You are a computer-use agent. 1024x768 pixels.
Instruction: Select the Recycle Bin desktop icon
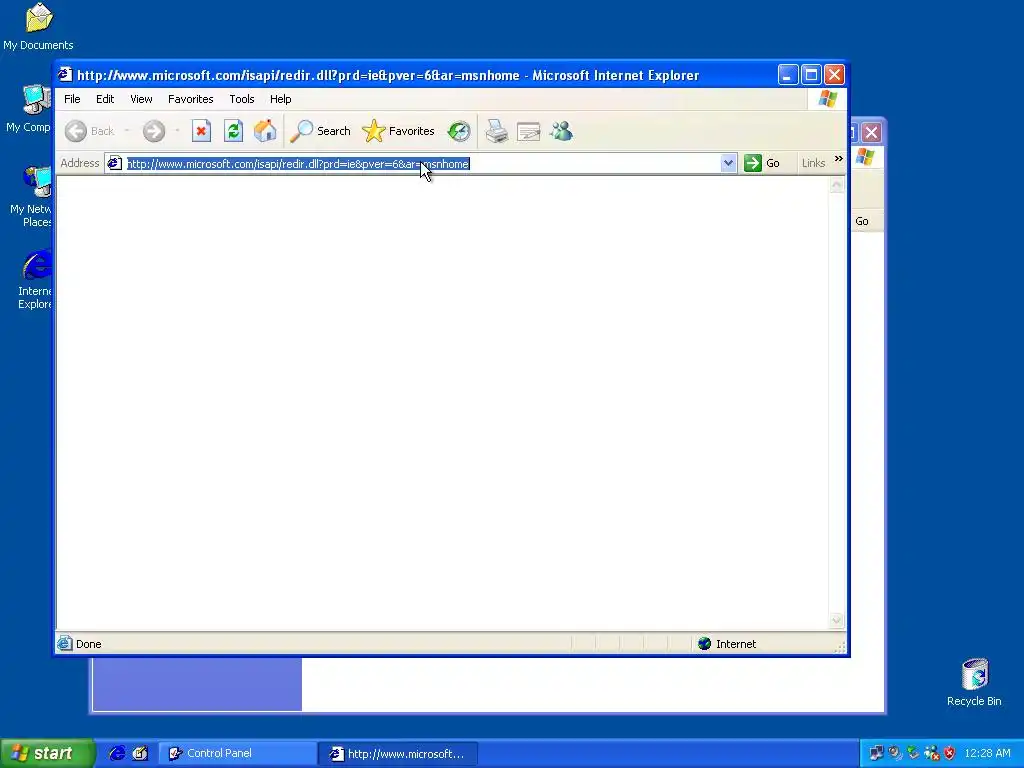click(974, 682)
